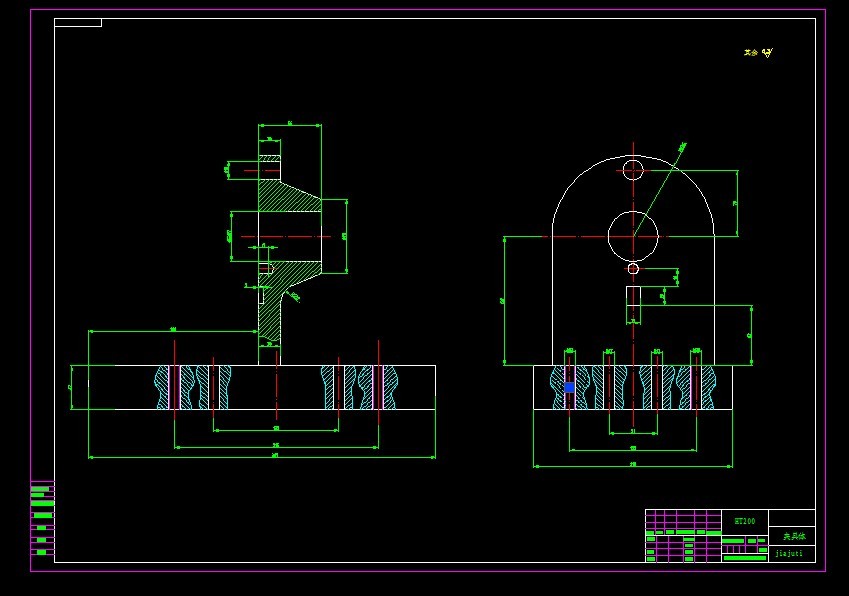Select the small top circle in the right view
Image resolution: width=849 pixels, height=596 pixels.
tap(633, 170)
